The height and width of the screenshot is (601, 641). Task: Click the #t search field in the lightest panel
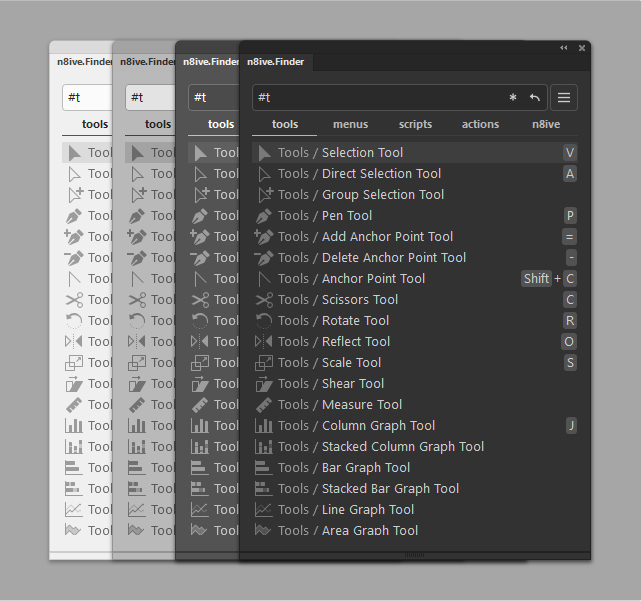[x=87, y=98]
